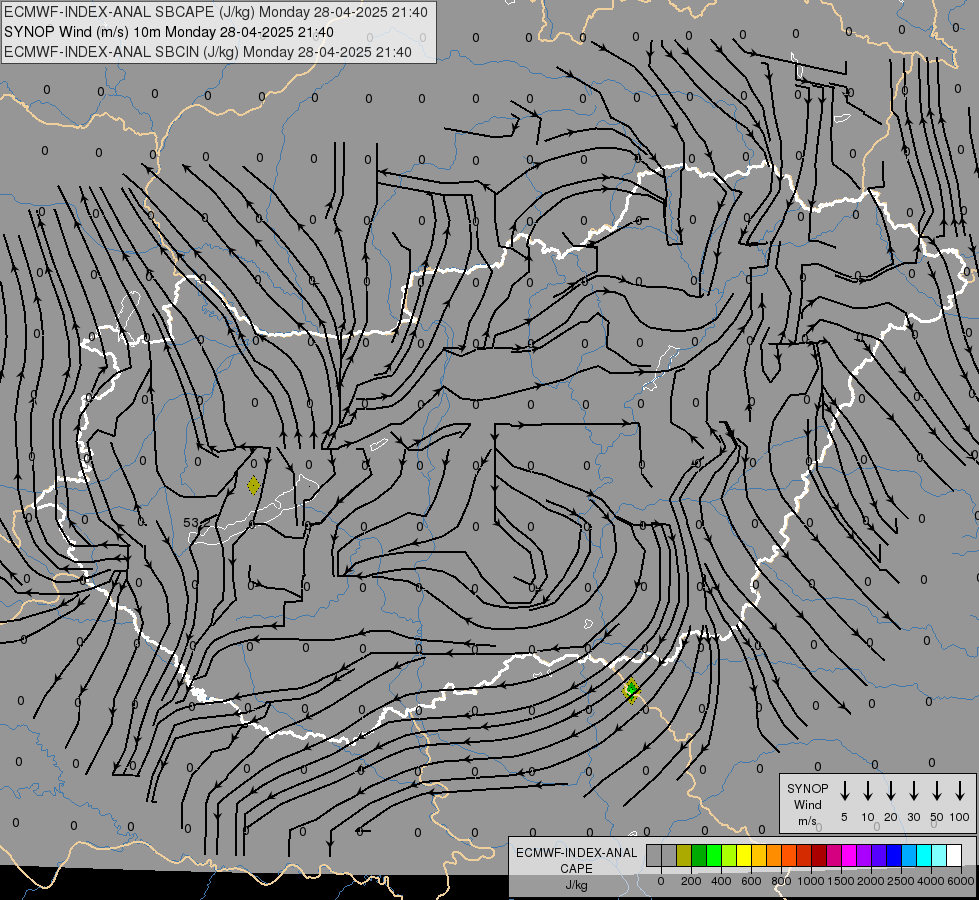Click the 600 tick label on the CAPE scale
Viewport: 979px width, 900px height.
tap(751, 881)
